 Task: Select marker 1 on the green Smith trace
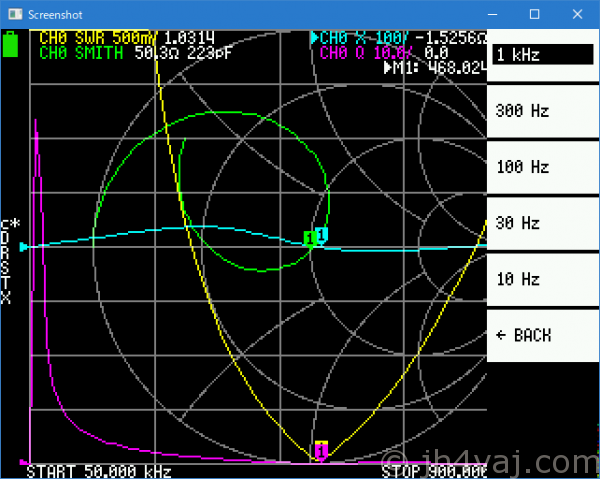tap(310, 239)
